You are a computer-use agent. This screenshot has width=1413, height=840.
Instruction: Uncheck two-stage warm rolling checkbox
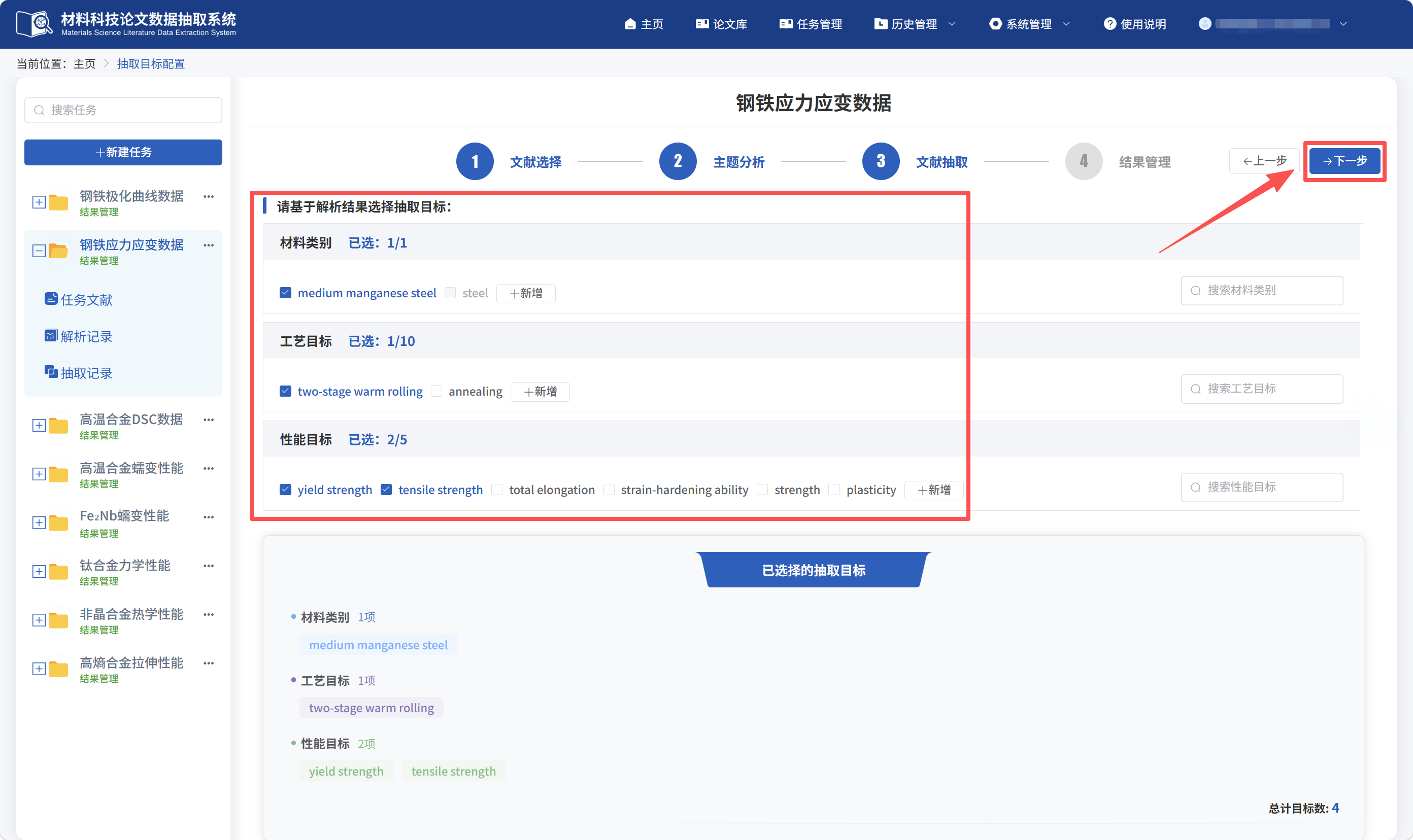285,391
